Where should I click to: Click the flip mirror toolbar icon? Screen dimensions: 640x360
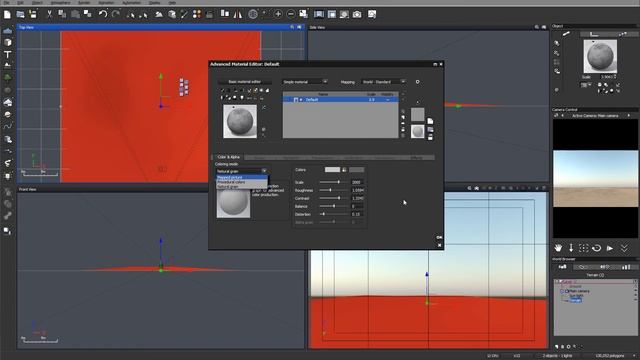(238, 14)
